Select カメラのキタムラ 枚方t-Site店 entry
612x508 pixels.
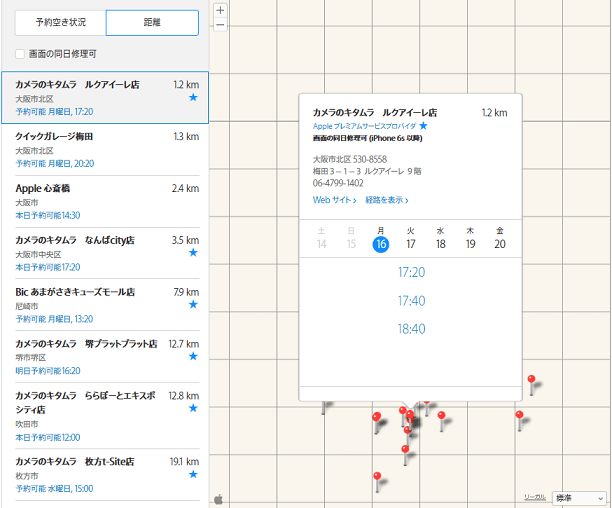tap(107, 475)
